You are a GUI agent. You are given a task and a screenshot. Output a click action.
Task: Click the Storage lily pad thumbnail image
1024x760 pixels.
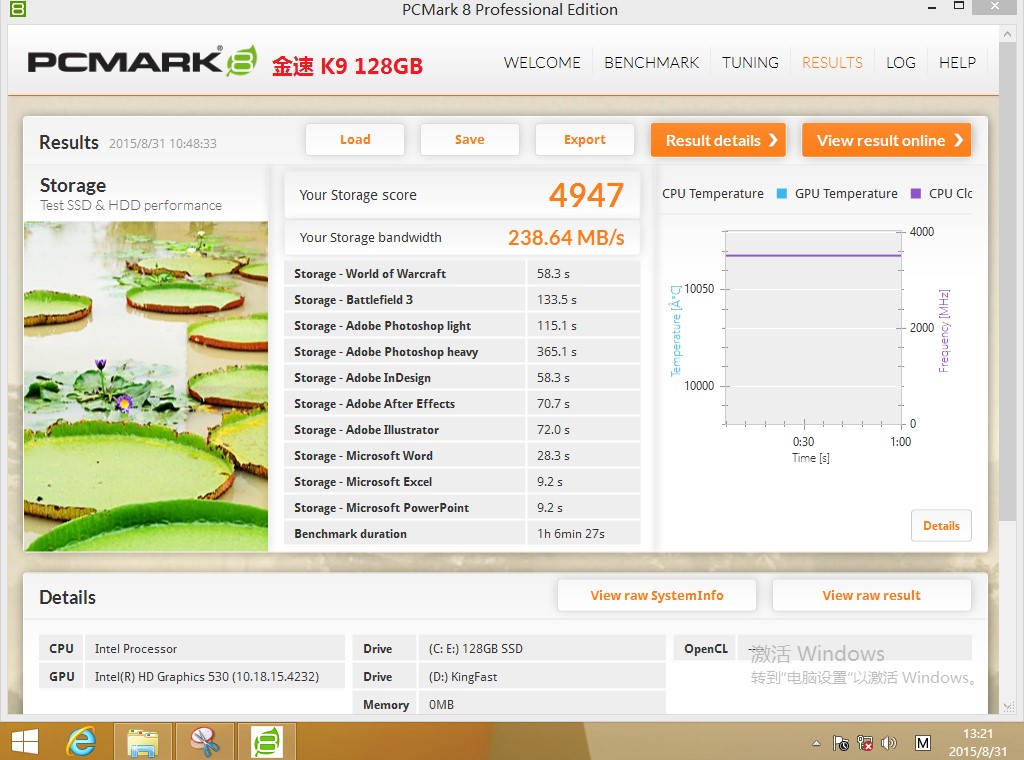pyautogui.click(x=146, y=387)
